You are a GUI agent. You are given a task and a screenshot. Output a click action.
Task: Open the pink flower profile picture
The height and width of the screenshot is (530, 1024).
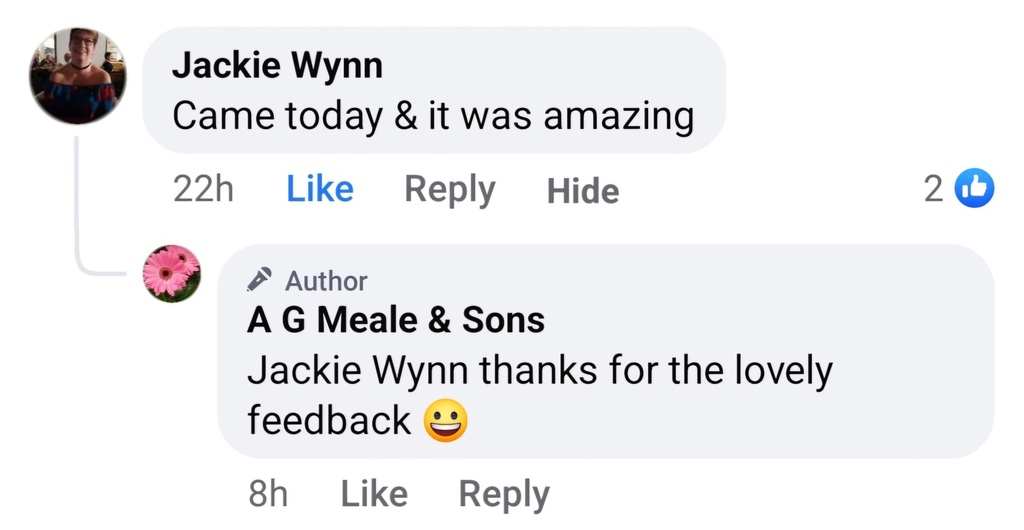172,272
